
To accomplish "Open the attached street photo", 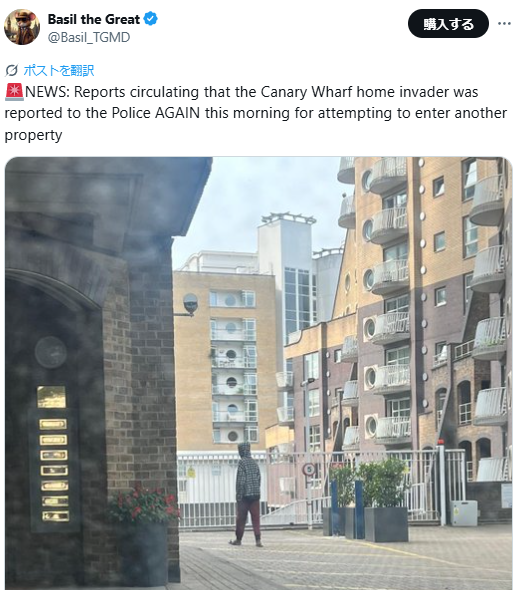I will (x=259, y=373).
